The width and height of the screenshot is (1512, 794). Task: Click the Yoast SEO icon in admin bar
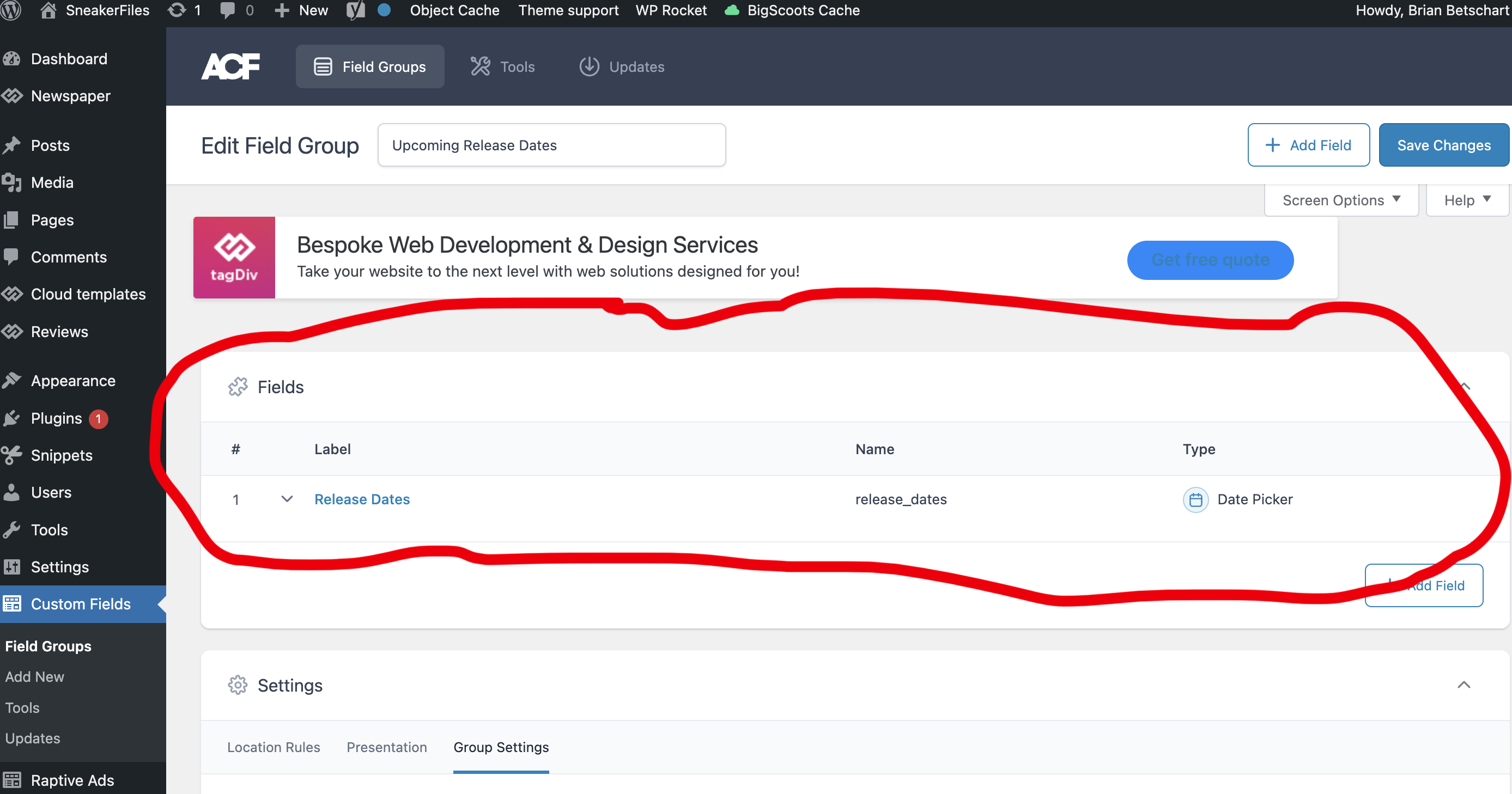tap(355, 10)
